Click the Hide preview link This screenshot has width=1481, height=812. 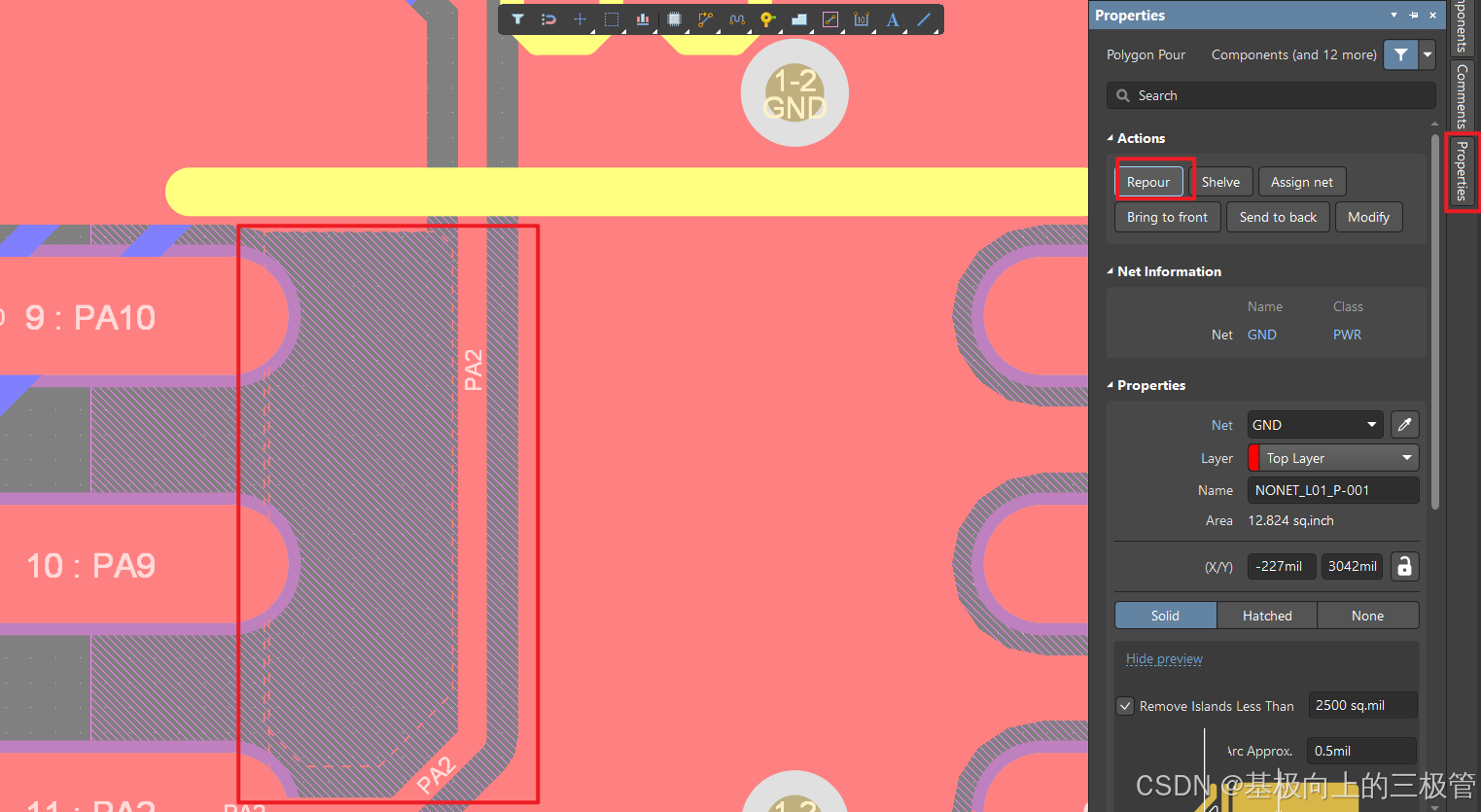pyautogui.click(x=1164, y=658)
